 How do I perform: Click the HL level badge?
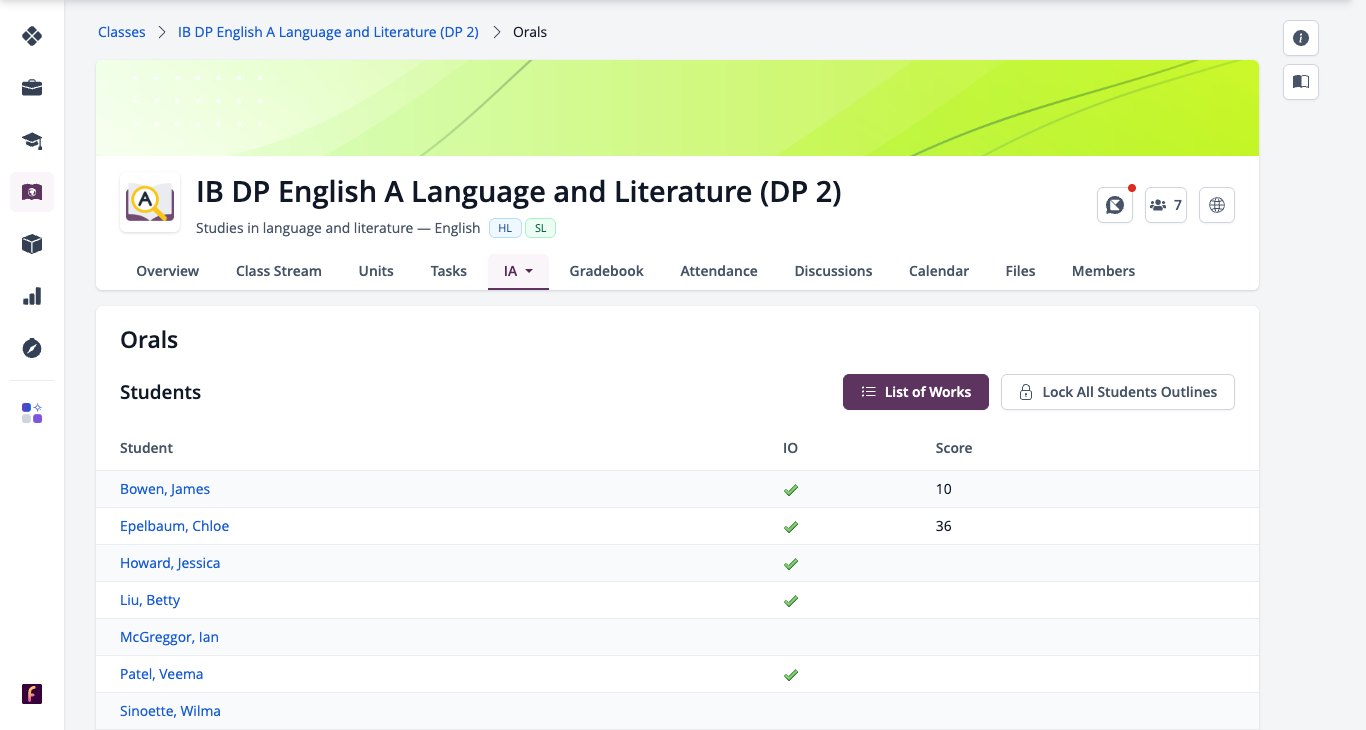505,228
